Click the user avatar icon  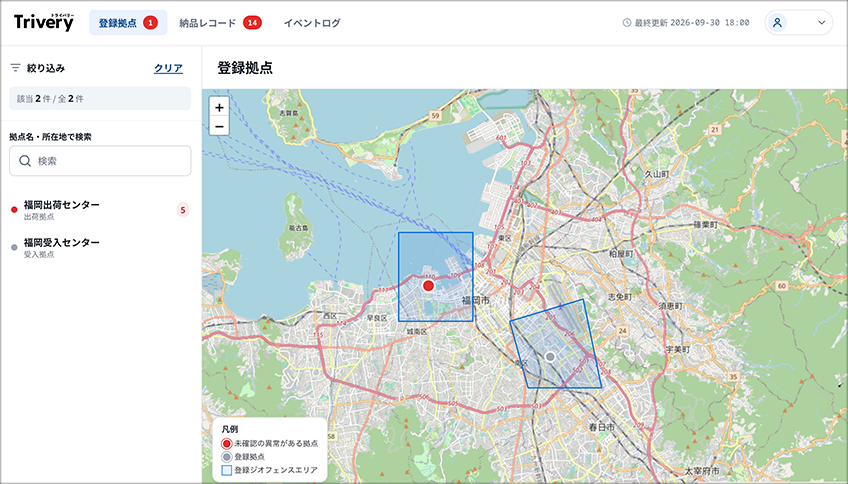point(777,23)
